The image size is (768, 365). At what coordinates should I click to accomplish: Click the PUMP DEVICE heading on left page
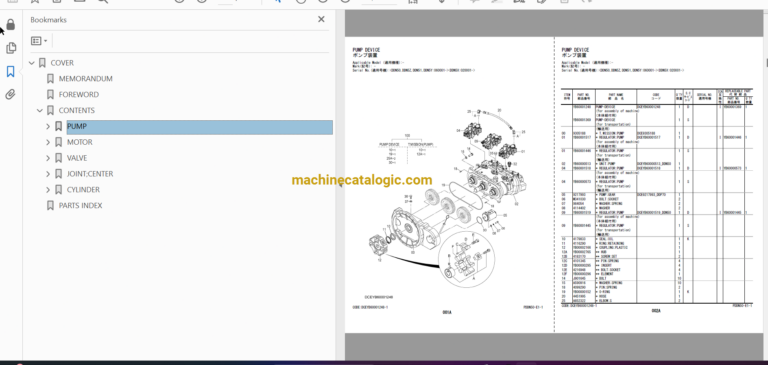click(366, 50)
